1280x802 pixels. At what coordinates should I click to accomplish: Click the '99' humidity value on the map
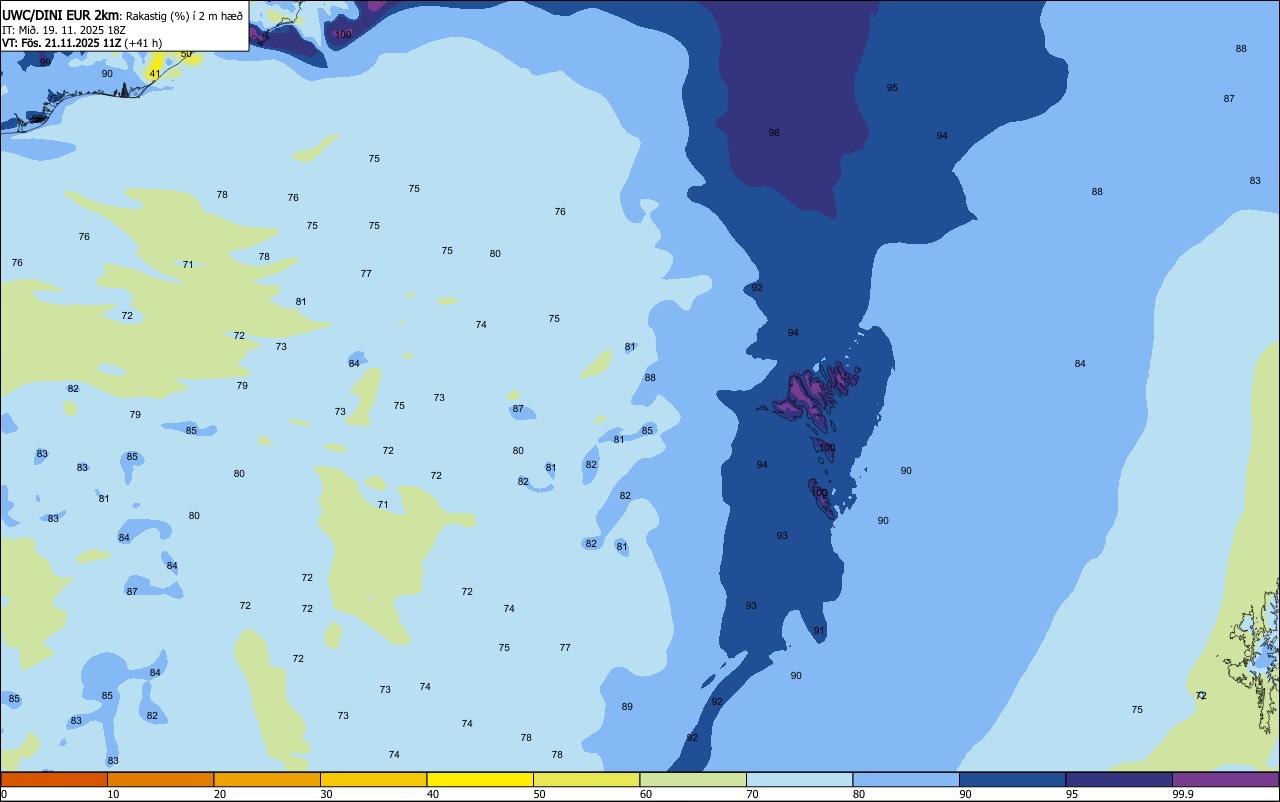coord(45,62)
